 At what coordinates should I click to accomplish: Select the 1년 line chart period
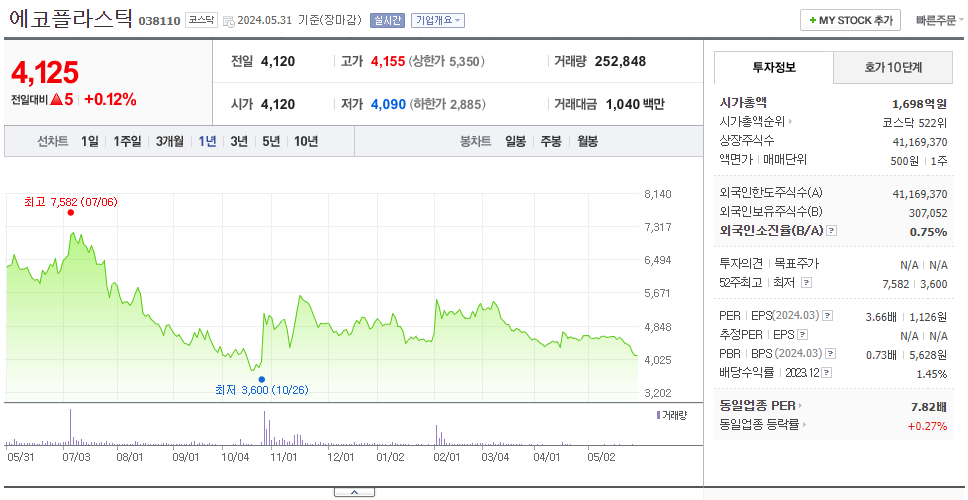(x=207, y=141)
